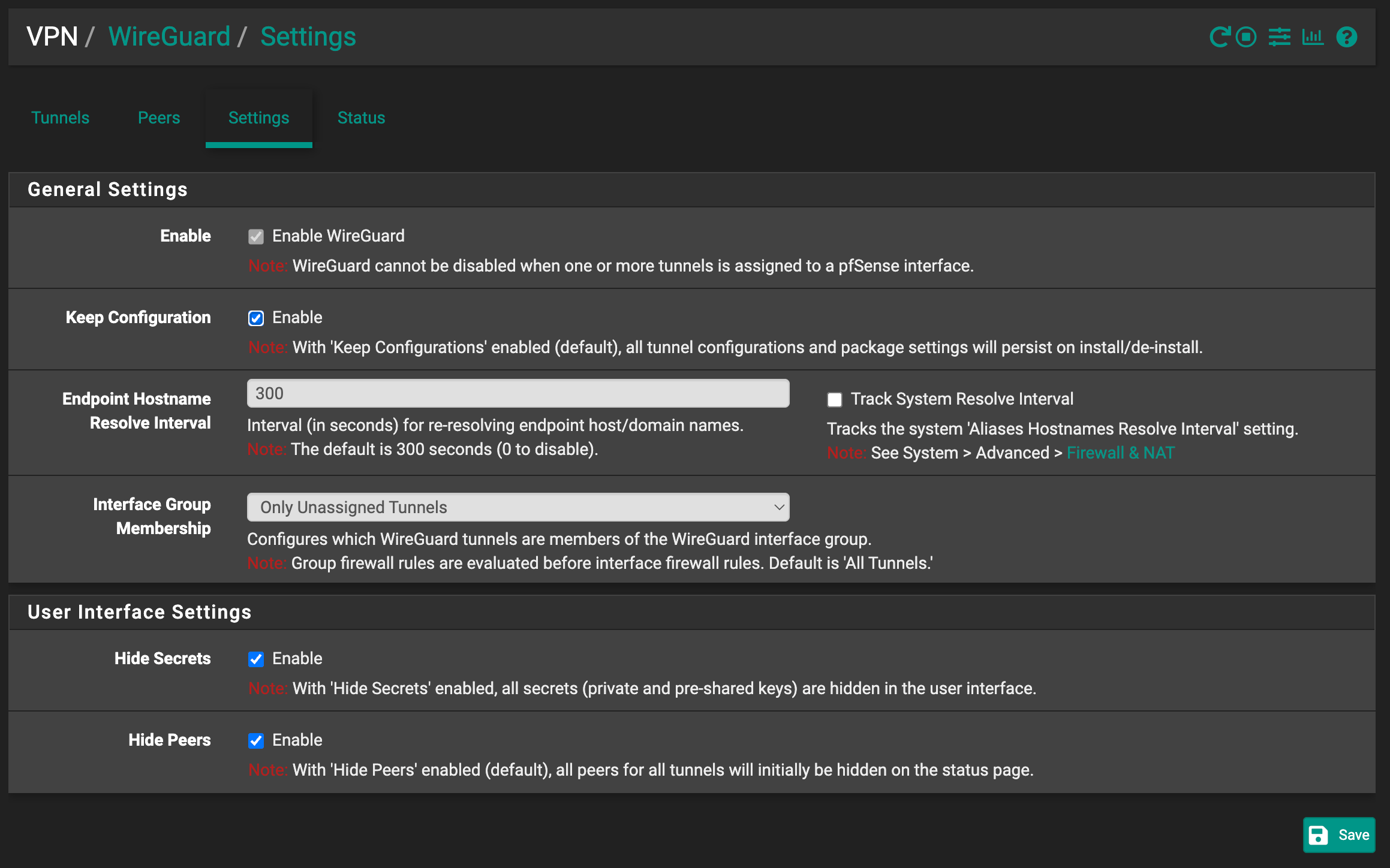Click the Firewall & NAT link
The height and width of the screenshot is (868, 1390).
click(1120, 453)
